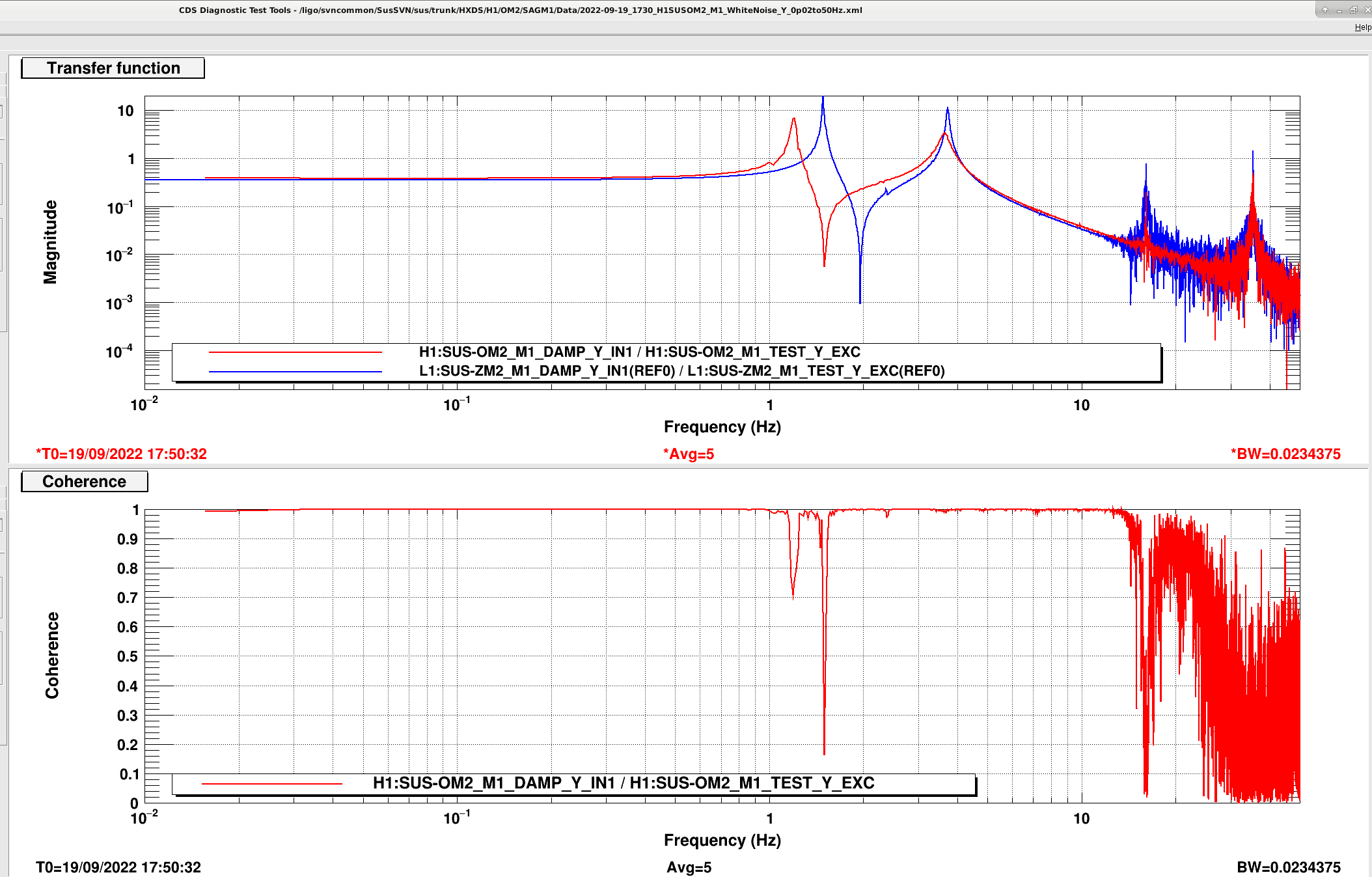Click the red *T0=19/09/2022 17:50:32 label
The image size is (1372, 877).
pos(121,454)
